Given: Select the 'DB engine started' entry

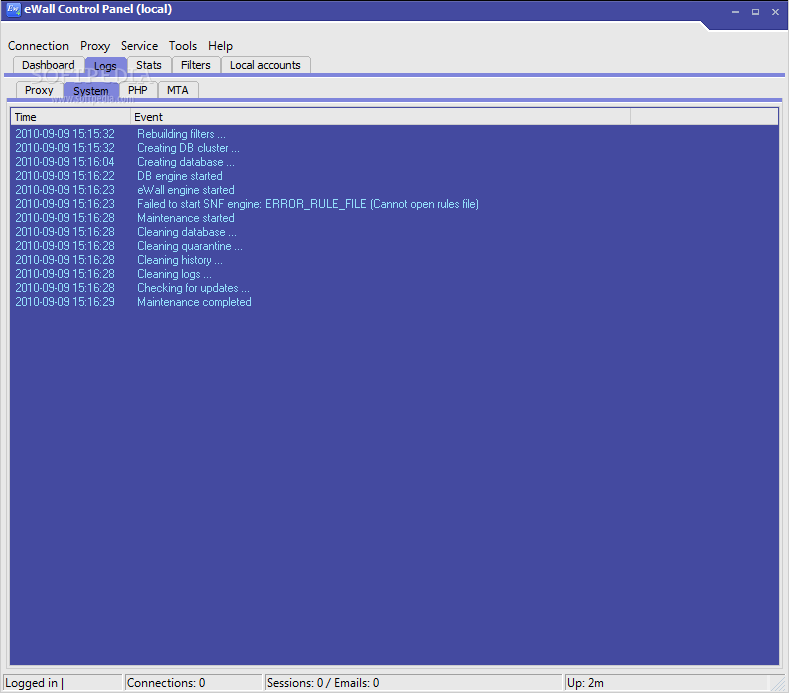Looking at the screenshot, I should tap(394, 176).
